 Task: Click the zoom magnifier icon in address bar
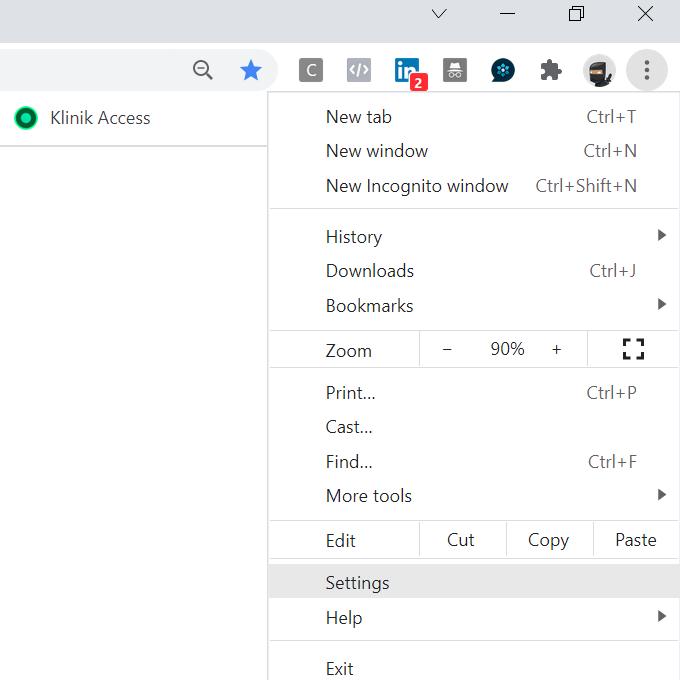click(x=203, y=70)
